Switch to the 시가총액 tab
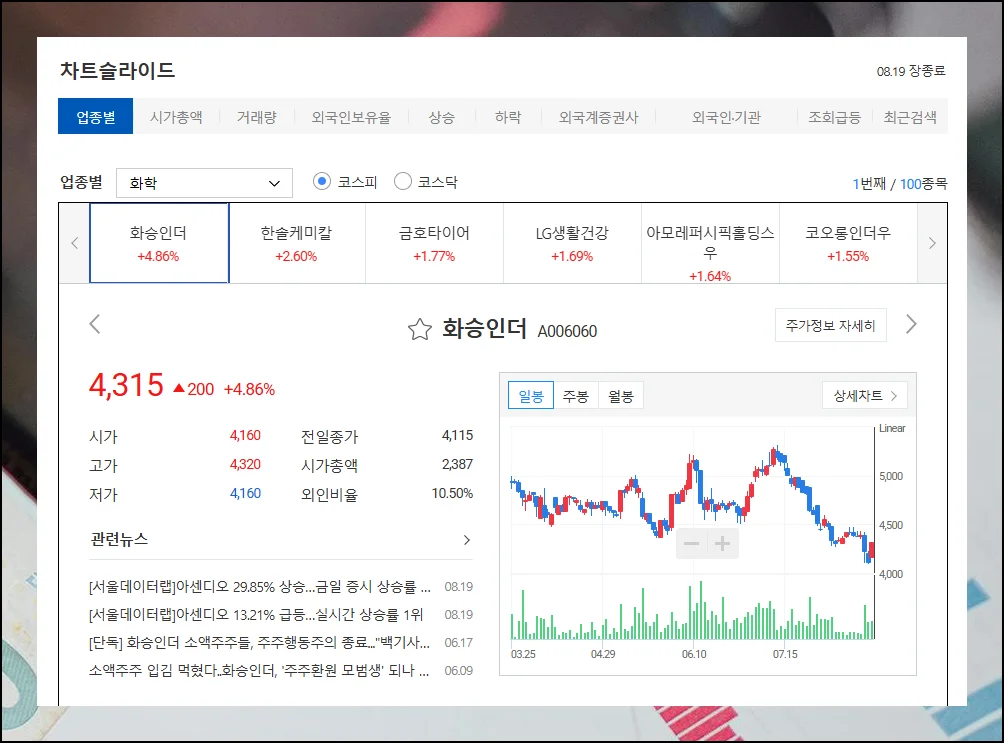The height and width of the screenshot is (743, 1004). (x=176, y=117)
